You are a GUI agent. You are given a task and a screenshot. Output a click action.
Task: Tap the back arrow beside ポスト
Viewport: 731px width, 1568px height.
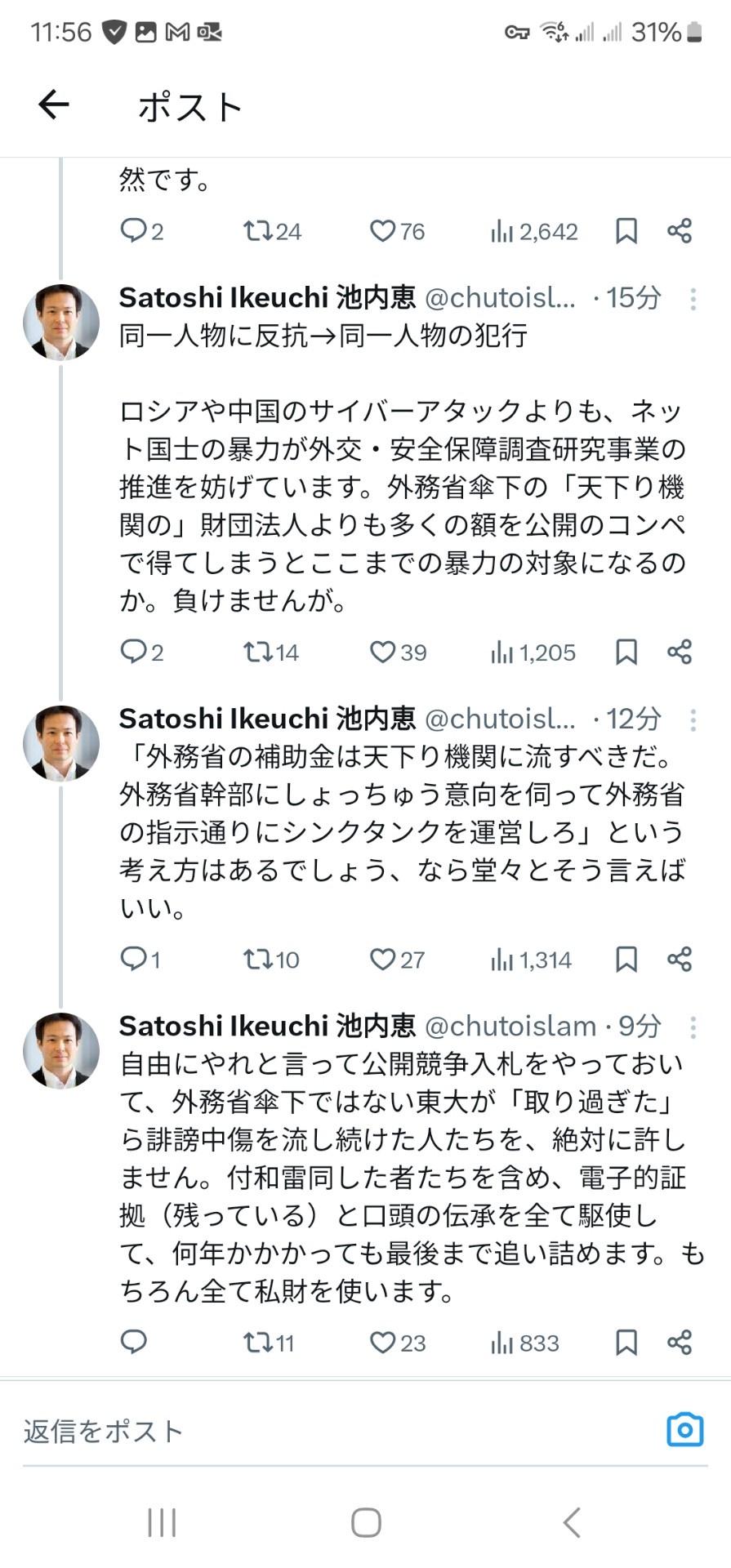click(x=54, y=105)
